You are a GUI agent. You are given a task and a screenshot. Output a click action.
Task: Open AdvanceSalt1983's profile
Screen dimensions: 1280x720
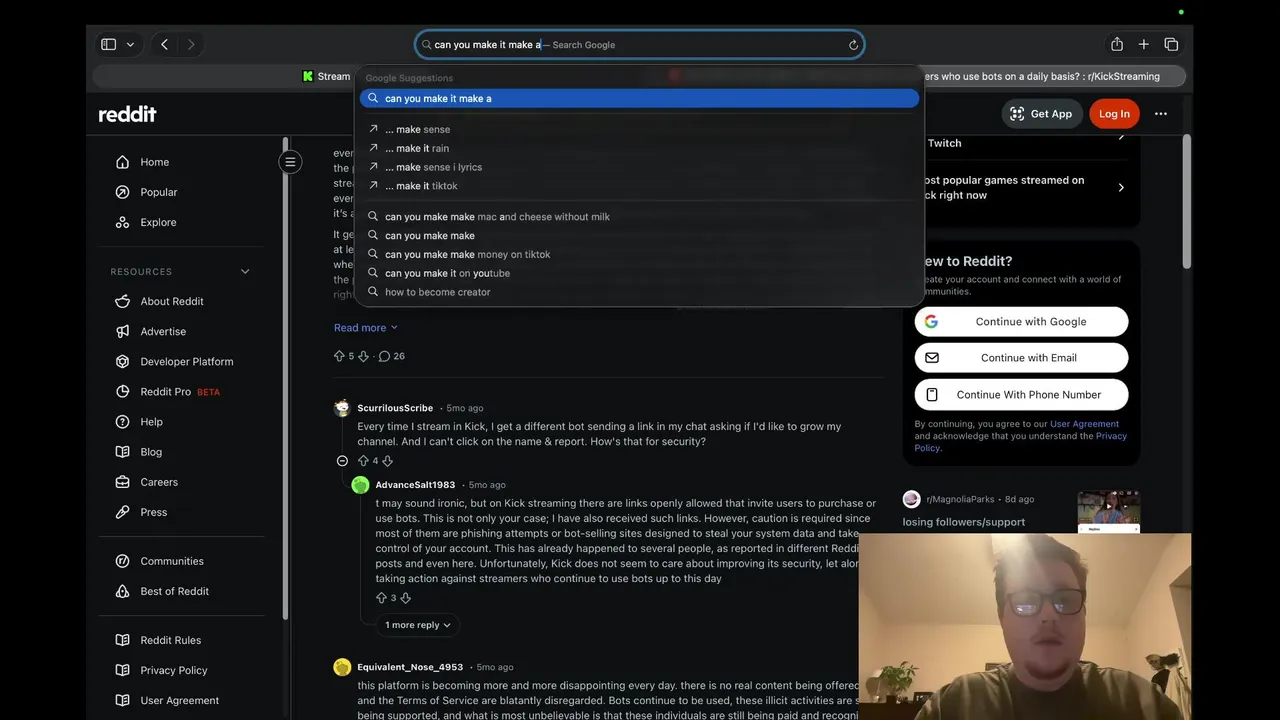pos(415,485)
